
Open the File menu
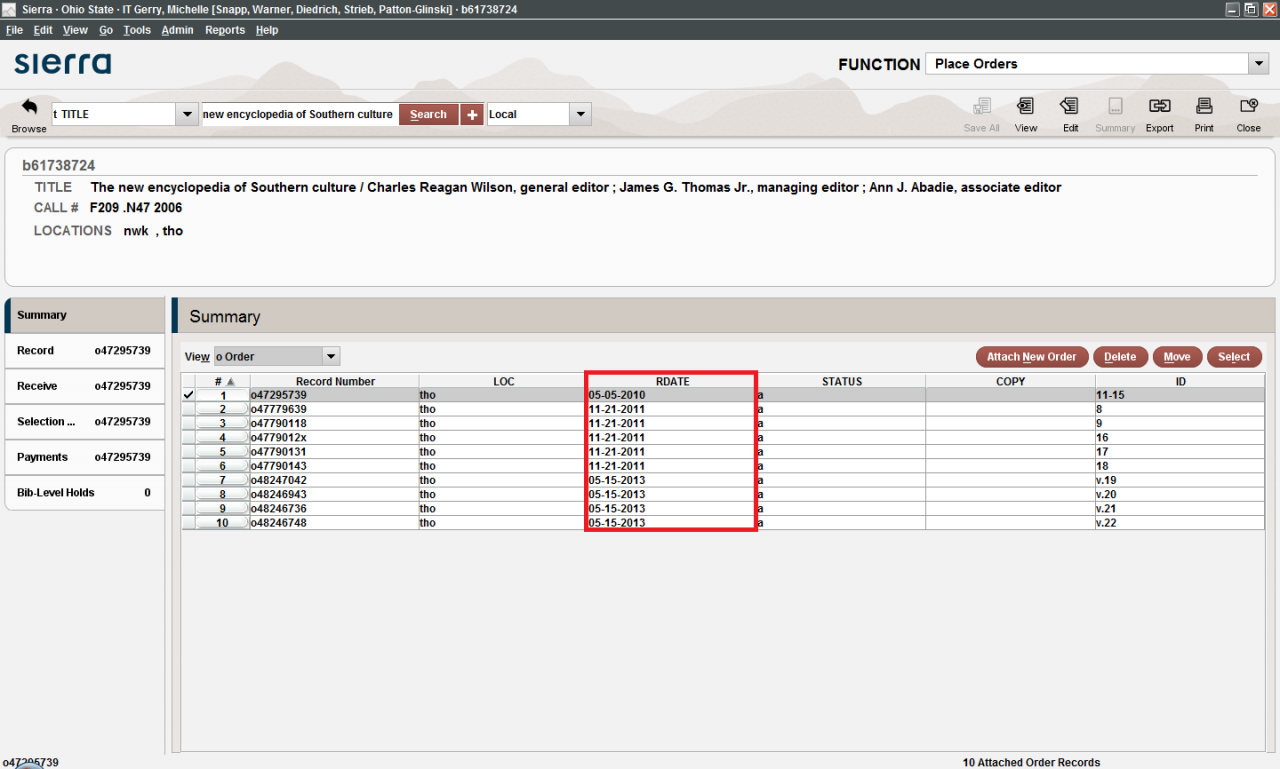[x=14, y=30]
